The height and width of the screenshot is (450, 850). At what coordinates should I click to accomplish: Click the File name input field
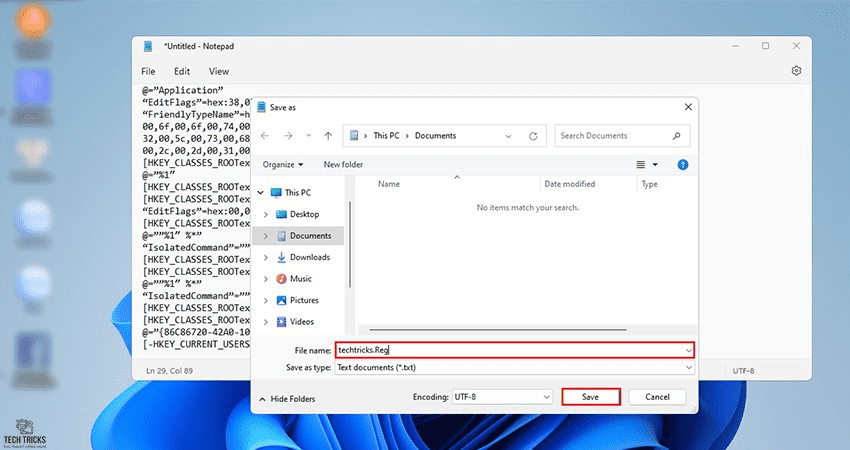514,350
